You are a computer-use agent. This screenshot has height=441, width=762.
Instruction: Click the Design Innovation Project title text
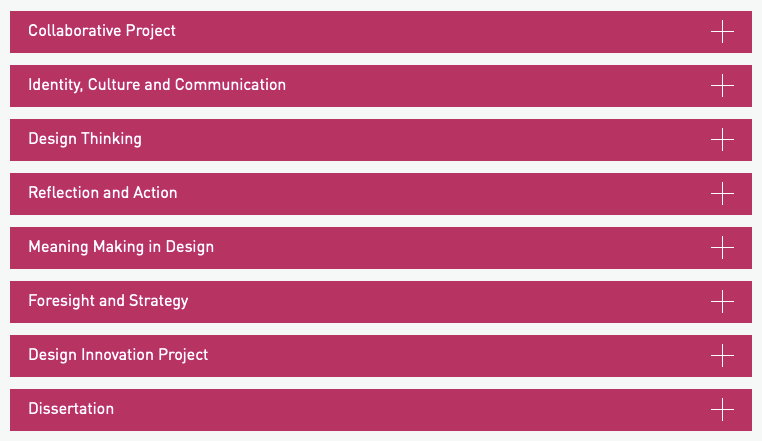point(118,355)
